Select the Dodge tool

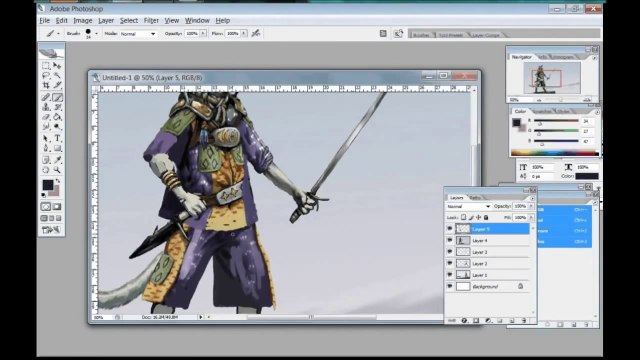point(57,127)
